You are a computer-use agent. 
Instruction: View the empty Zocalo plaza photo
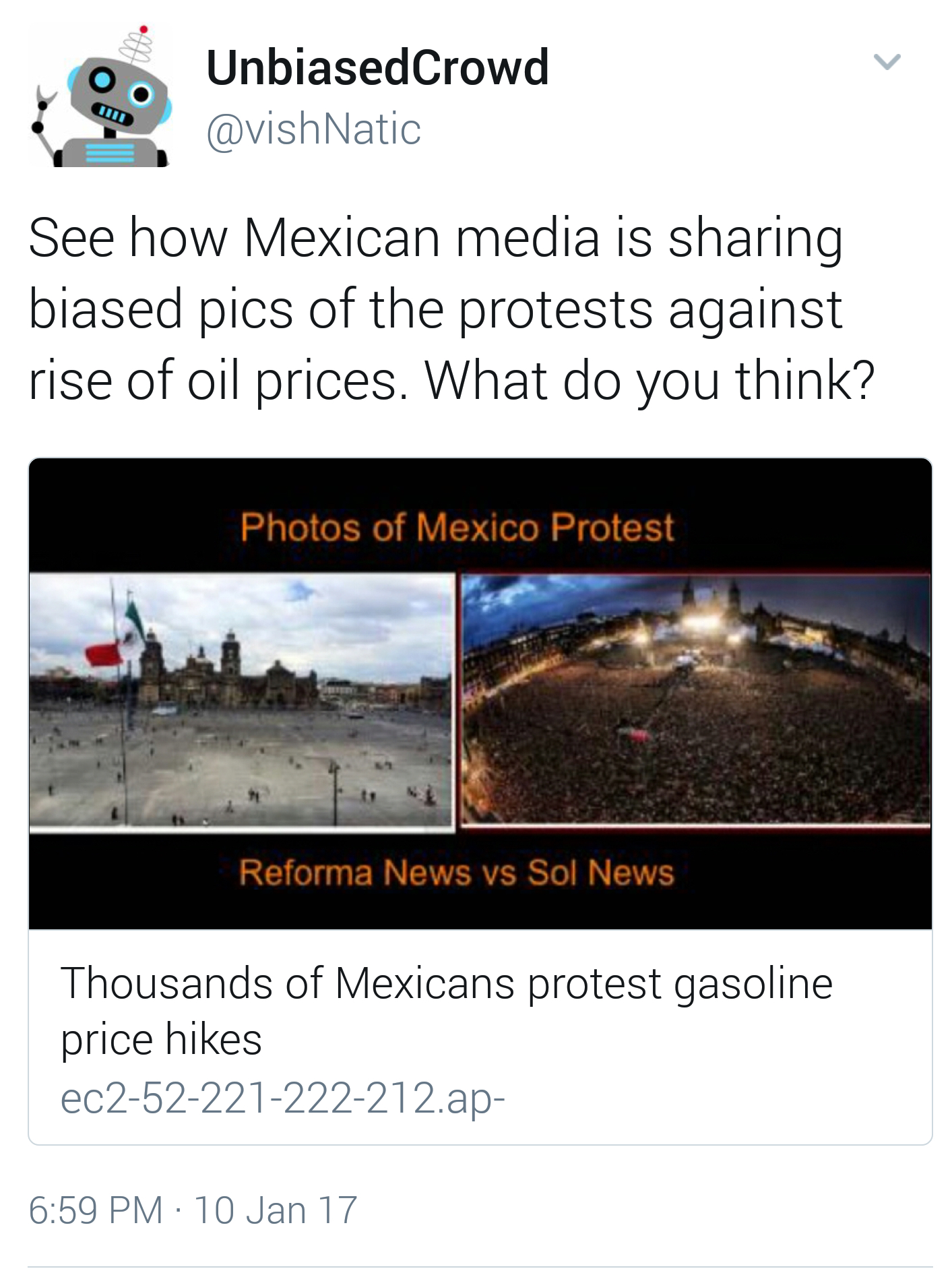[243, 701]
